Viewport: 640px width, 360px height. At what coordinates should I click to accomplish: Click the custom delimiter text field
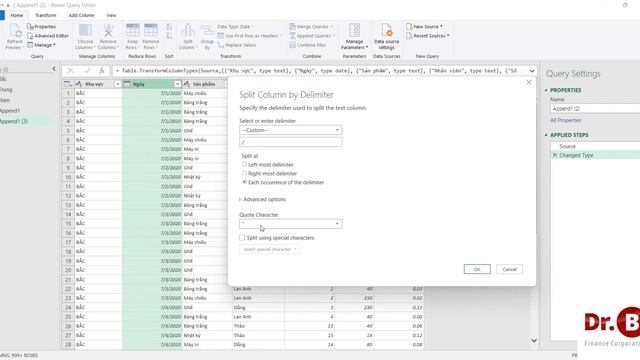click(x=291, y=142)
